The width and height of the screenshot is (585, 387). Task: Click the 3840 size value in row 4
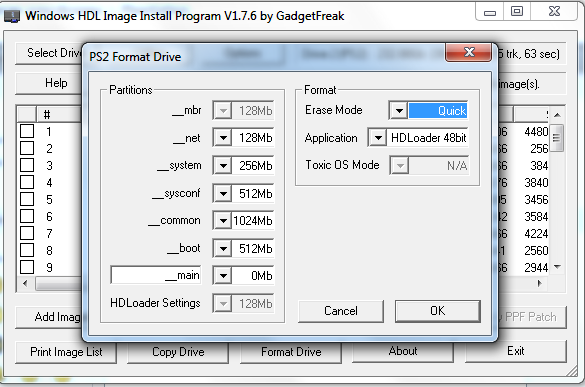pyautogui.click(x=536, y=182)
